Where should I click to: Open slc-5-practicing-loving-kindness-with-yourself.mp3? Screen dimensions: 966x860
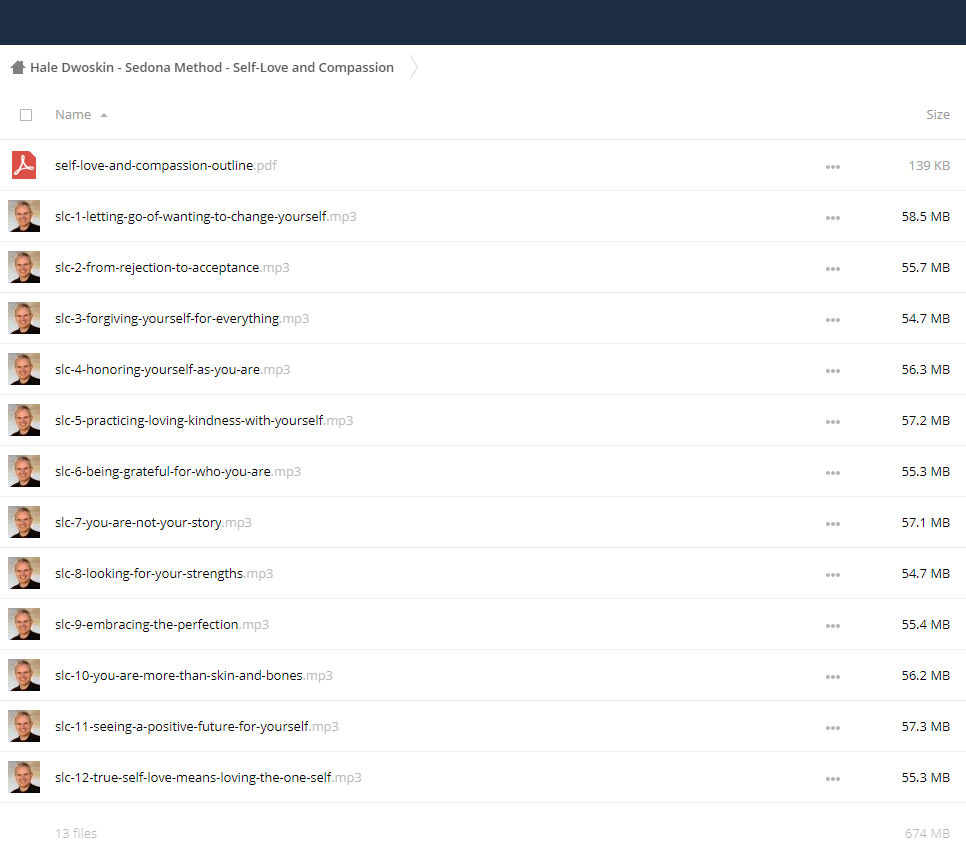pyautogui.click(x=204, y=421)
